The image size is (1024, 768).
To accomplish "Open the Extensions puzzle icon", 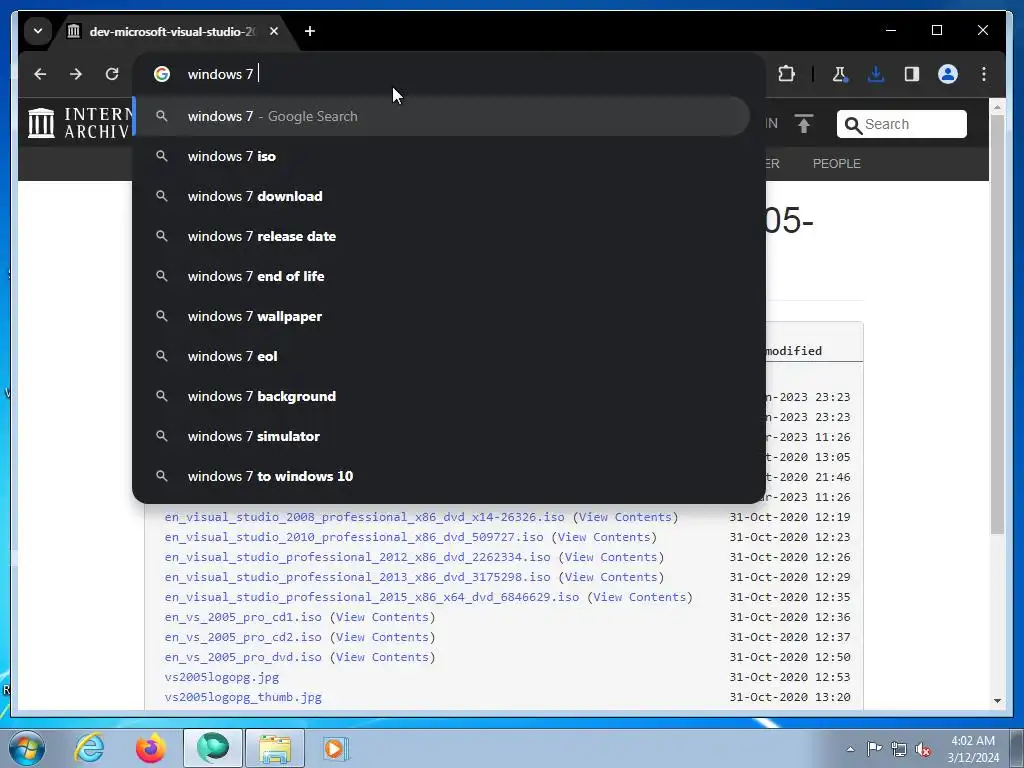I will (786, 74).
